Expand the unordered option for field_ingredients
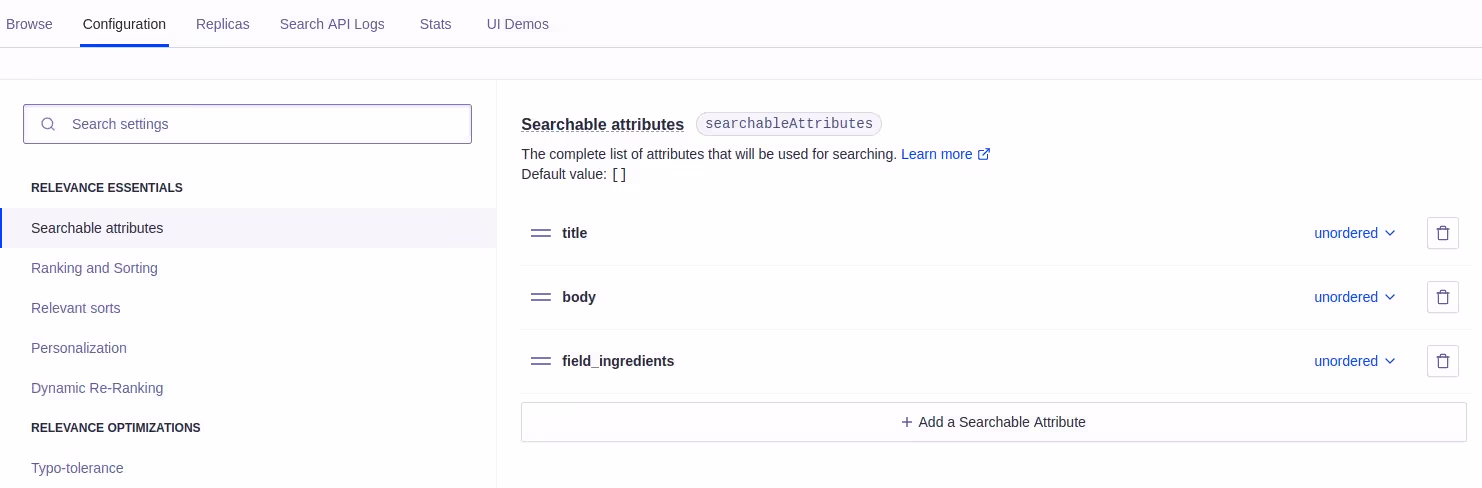The height and width of the screenshot is (488, 1482). pyautogui.click(x=1354, y=361)
